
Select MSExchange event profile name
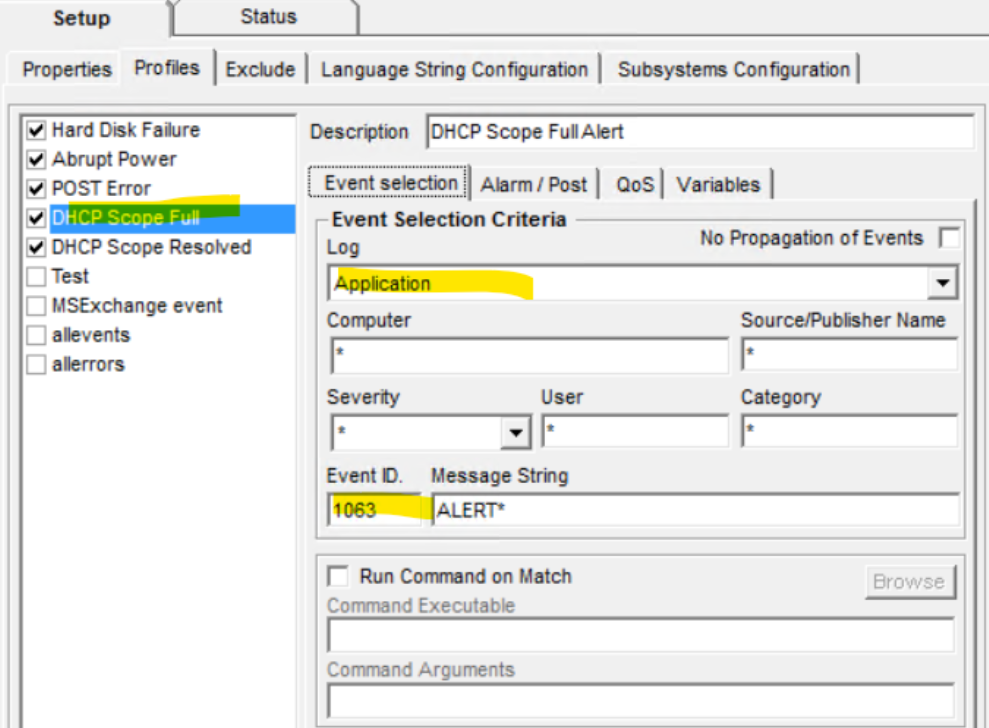(137, 306)
